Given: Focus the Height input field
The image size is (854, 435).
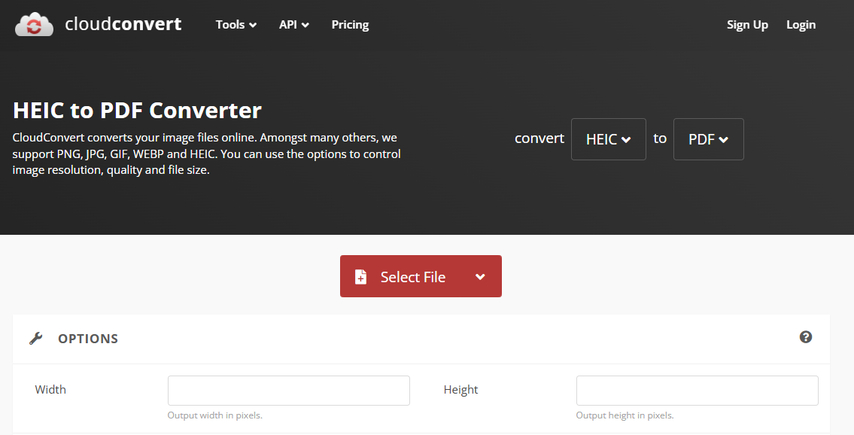Looking at the screenshot, I should [x=697, y=390].
